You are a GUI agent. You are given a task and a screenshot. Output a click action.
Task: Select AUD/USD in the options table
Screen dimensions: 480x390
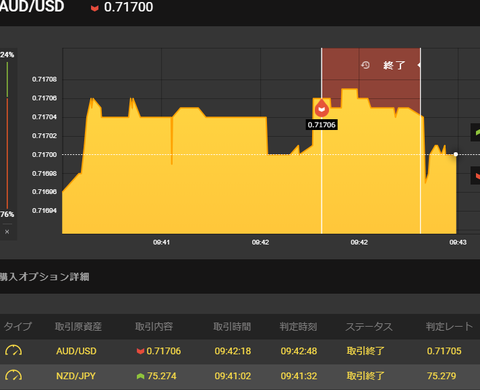(76, 351)
